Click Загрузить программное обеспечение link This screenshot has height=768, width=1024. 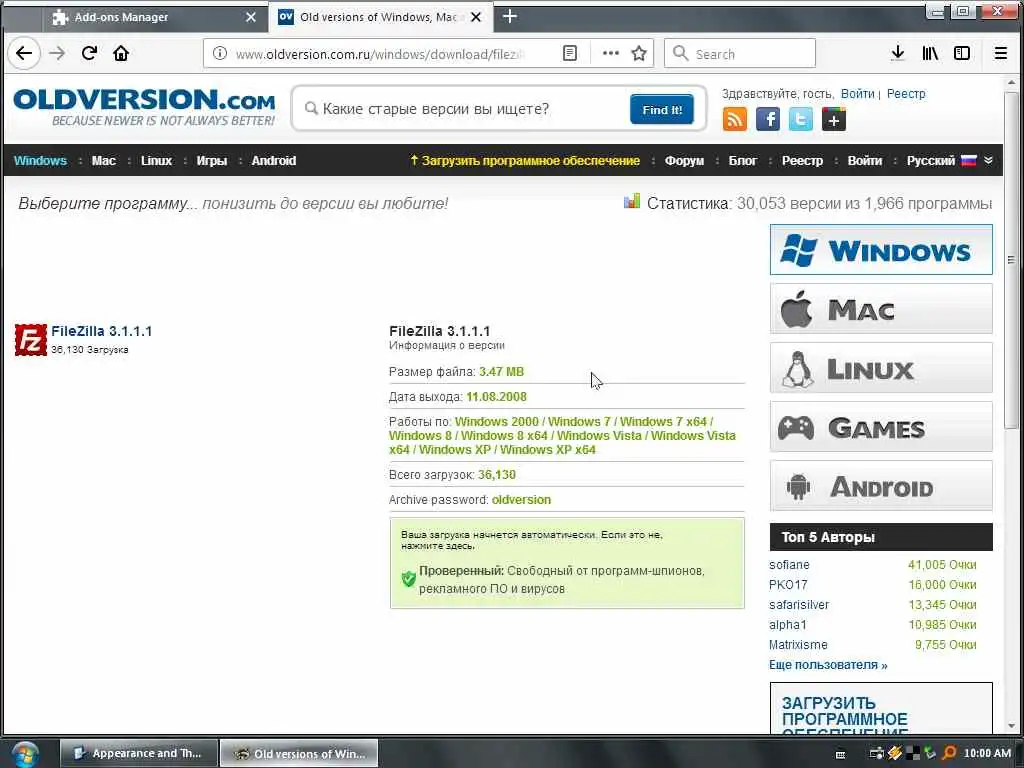coord(525,161)
